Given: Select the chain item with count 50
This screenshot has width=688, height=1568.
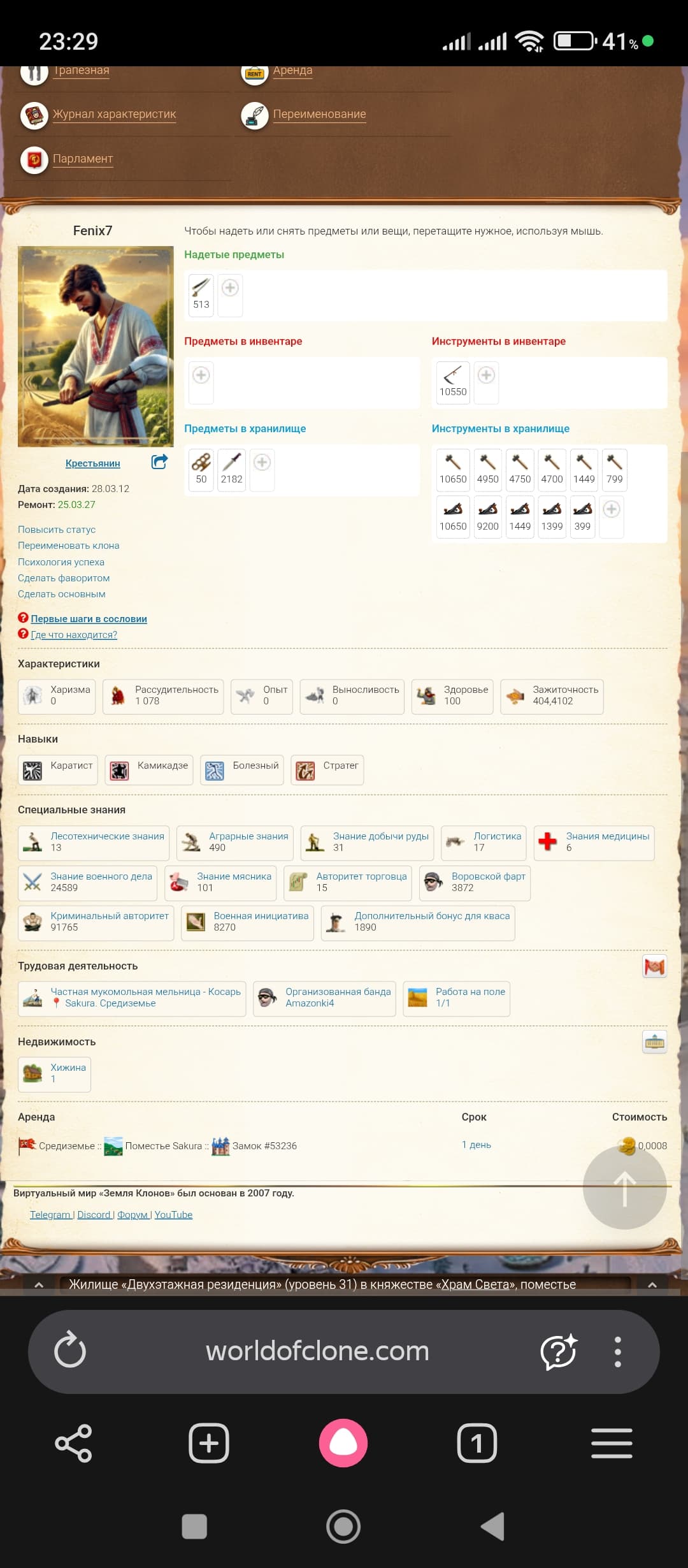Looking at the screenshot, I should click(x=201, y=468).
